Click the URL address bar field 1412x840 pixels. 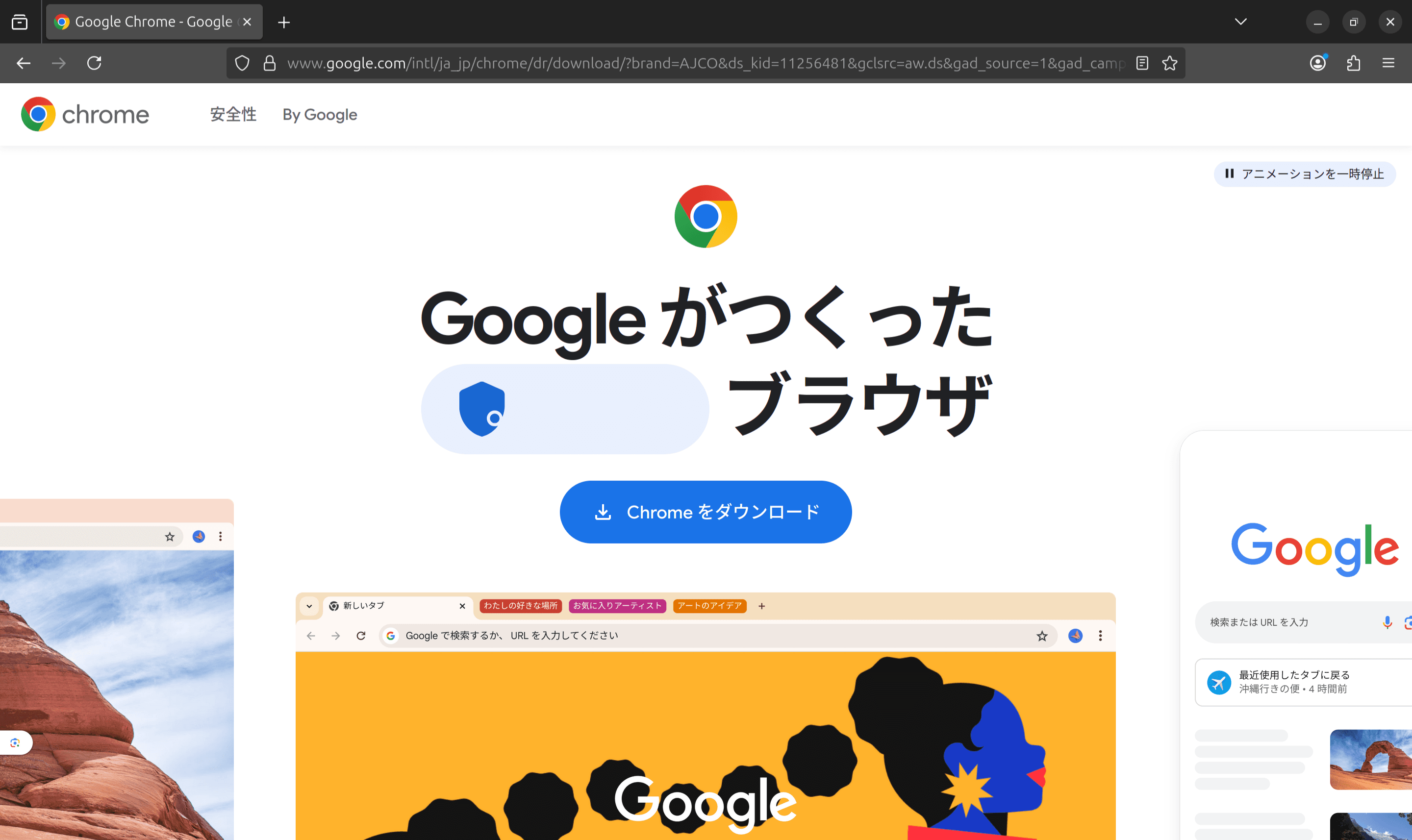705,63
